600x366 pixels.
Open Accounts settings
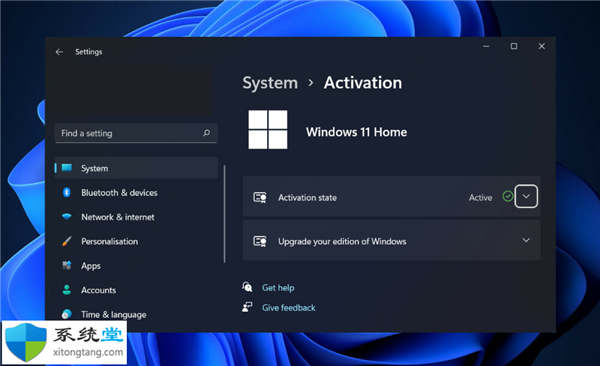point(136,290)
